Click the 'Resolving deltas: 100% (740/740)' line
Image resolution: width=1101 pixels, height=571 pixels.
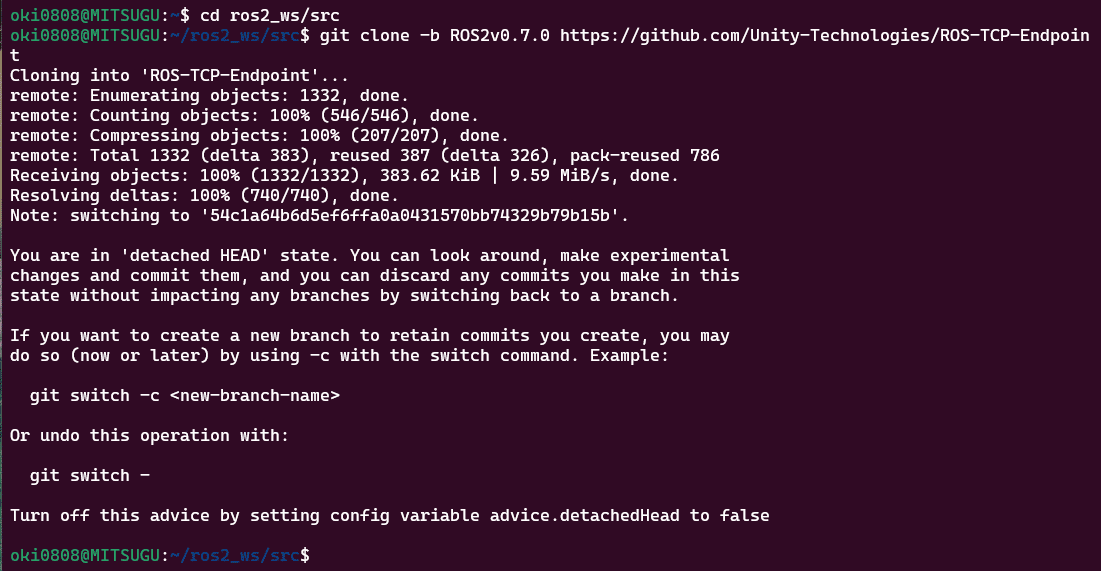click(x=205, y=195)
